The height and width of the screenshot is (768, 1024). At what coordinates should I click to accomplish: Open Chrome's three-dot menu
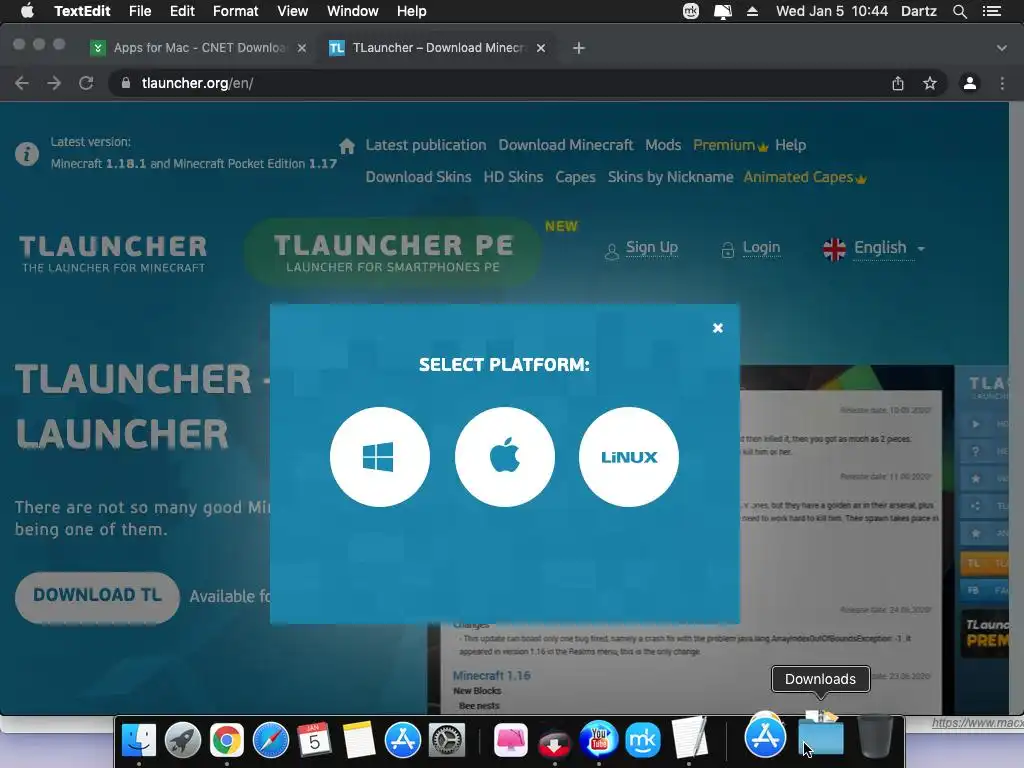coord(1002,83)
